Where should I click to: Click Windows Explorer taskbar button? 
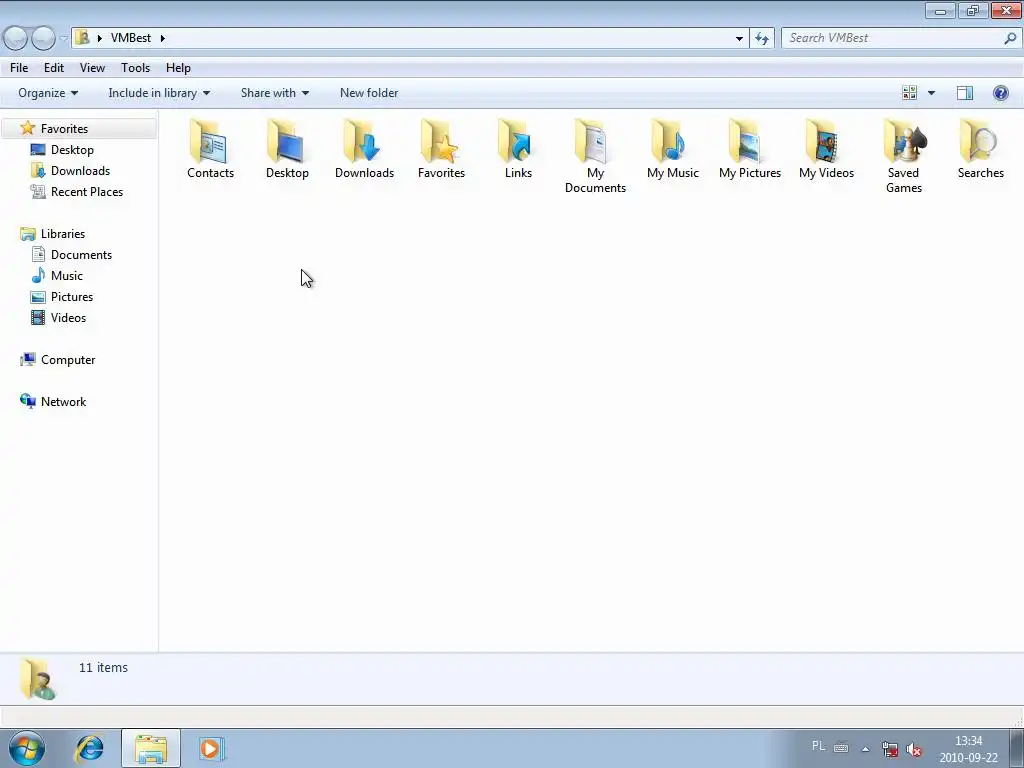coord(151,748)
